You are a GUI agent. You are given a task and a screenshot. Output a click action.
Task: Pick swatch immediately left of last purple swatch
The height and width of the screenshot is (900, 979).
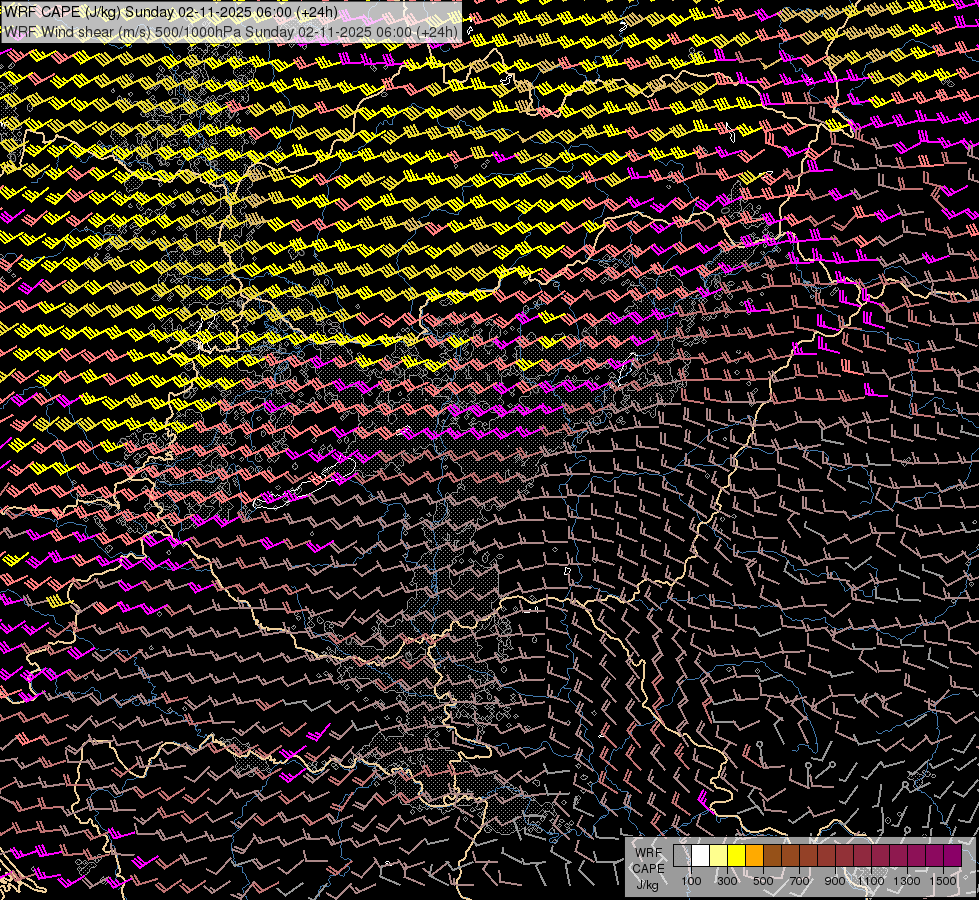(x=934, y=856)
